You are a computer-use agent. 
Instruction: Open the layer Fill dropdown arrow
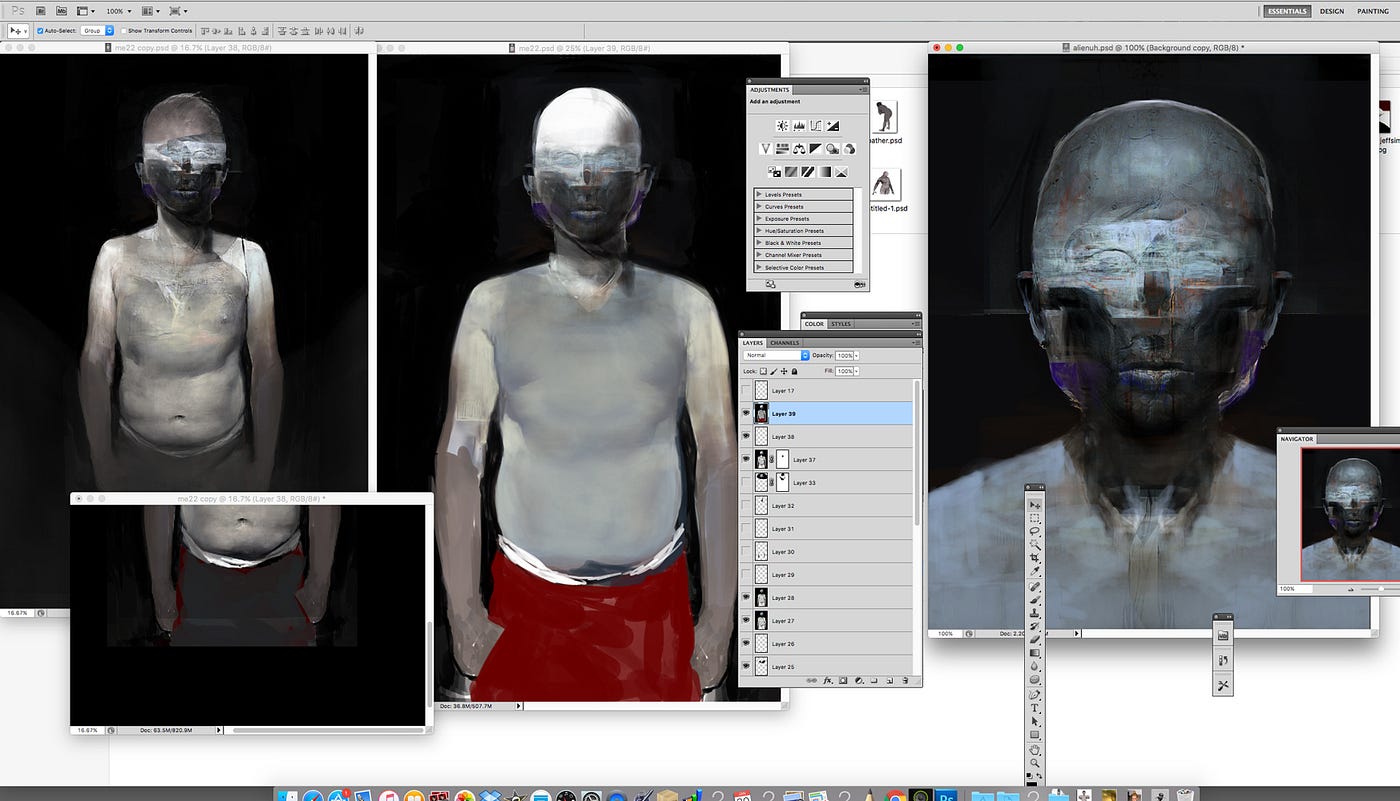[x=856, y=371]
